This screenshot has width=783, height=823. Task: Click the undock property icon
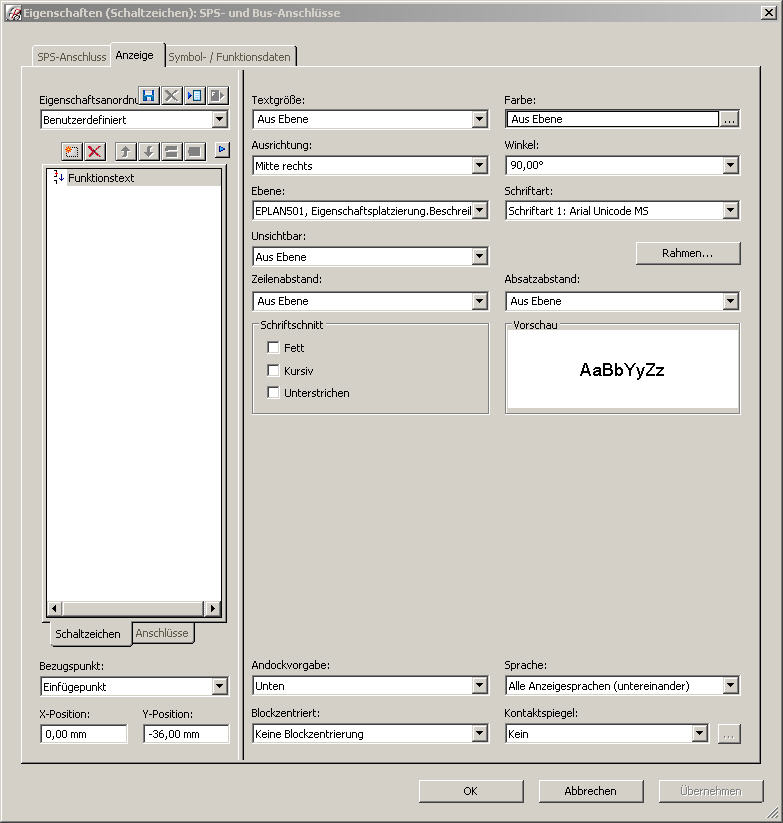tap(171, 152)
